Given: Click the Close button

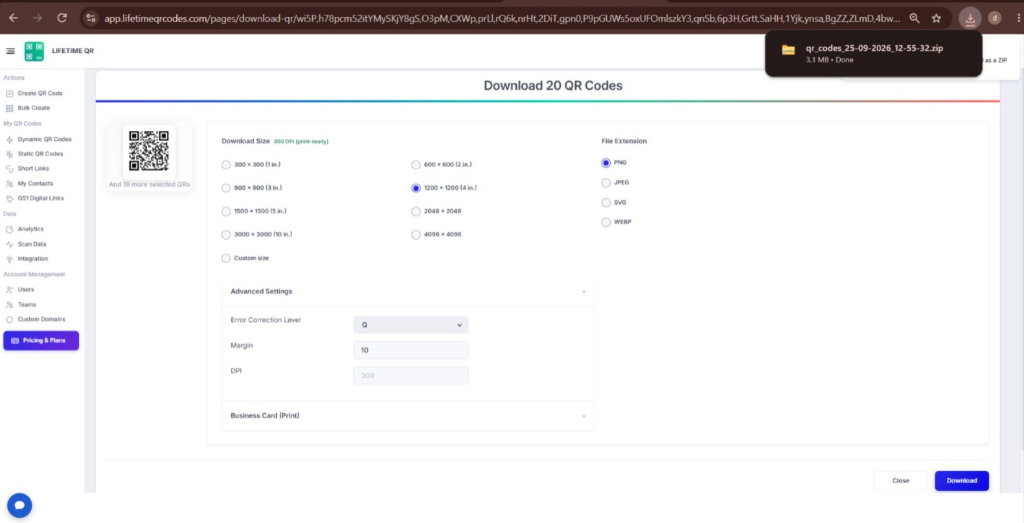Looking at the screenshot, I should click(901, 481).
